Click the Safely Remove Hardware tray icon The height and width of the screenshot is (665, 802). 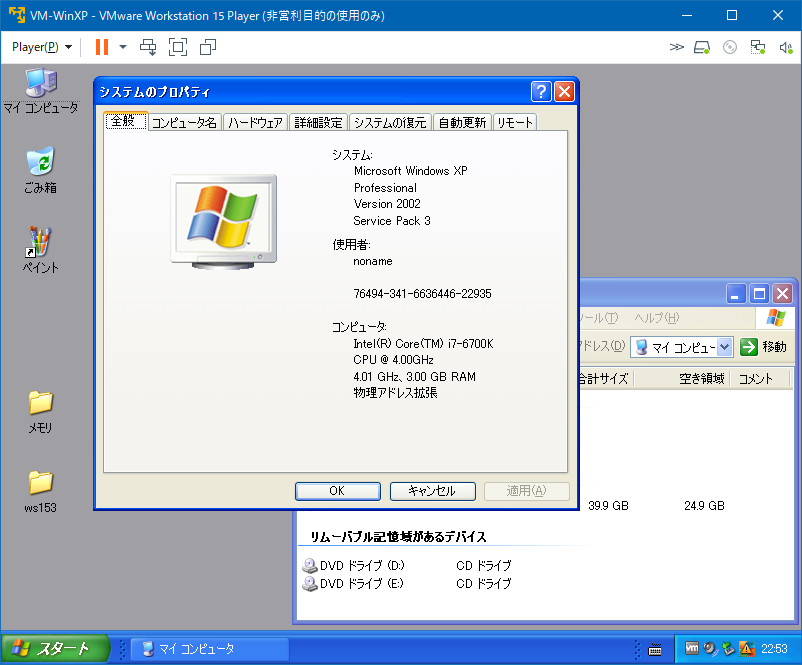tap(728, 649)
